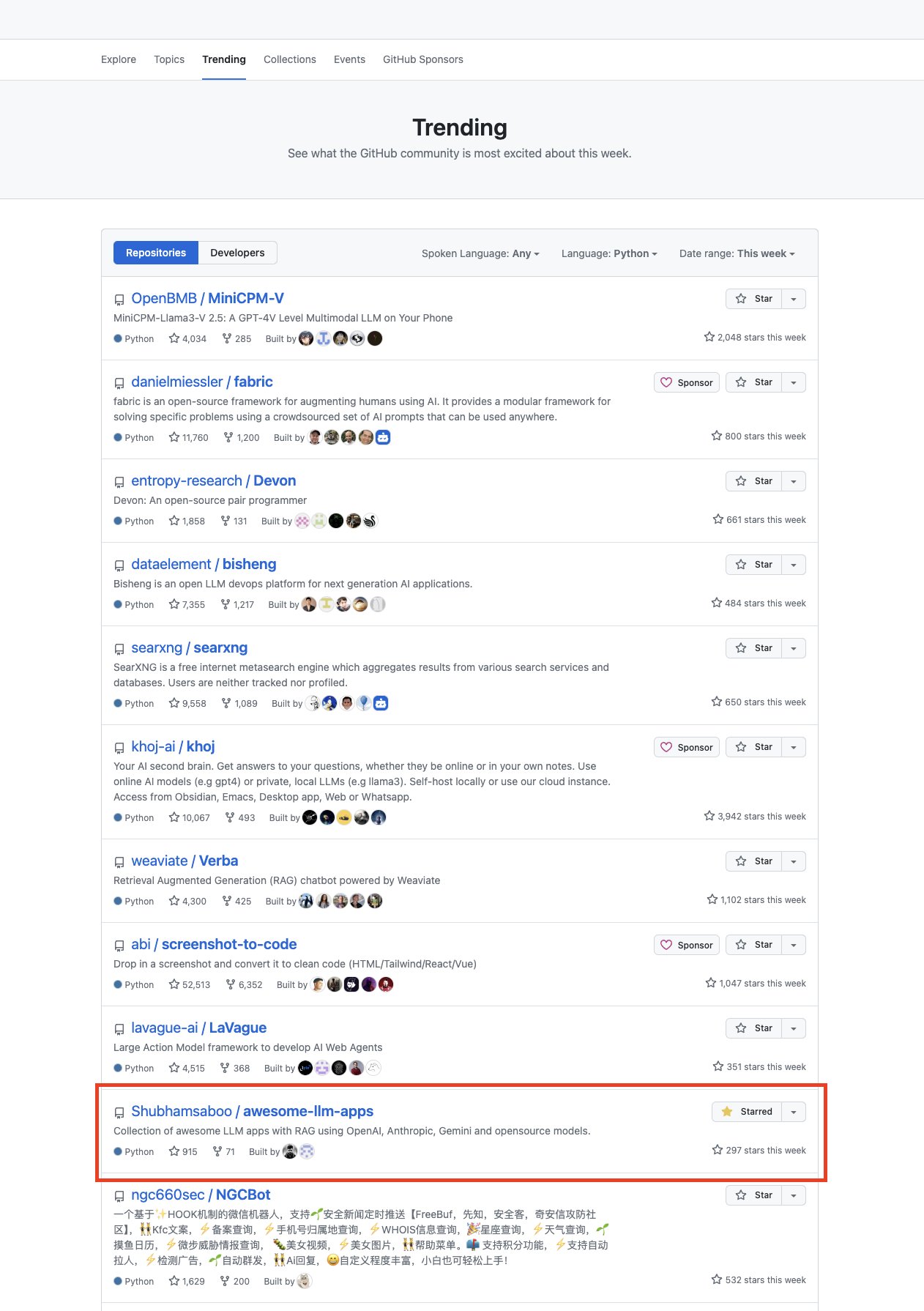The height and width of the screenshot is (1311, 924).
Task: View fabric stargazers count 11,760
Action: pyautogui.click(x=189, y=437)
